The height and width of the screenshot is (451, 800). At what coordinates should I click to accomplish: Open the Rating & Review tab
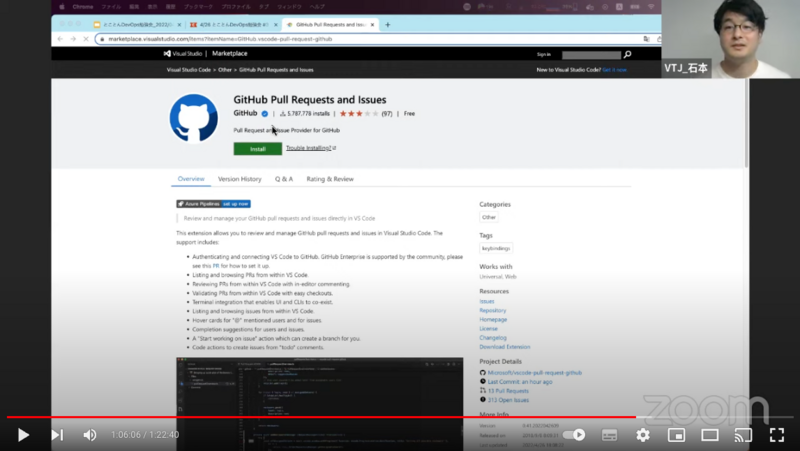tap(330, 179)
